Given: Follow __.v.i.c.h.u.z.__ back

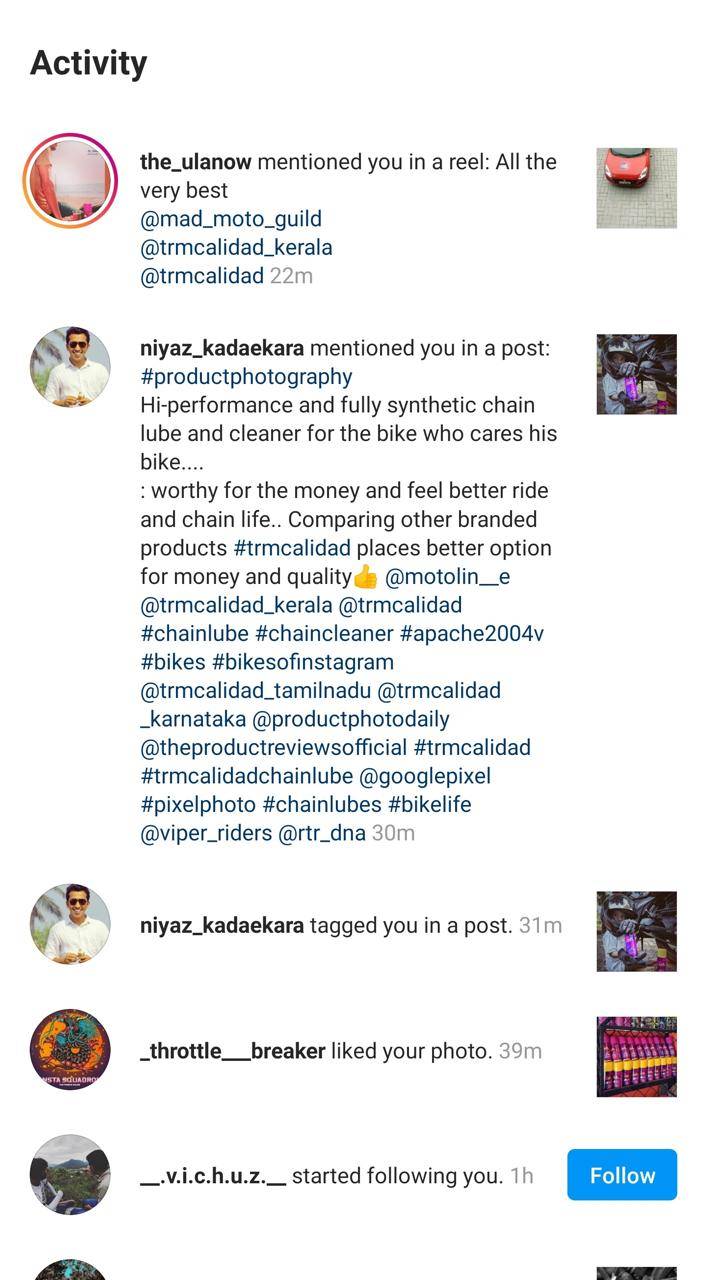Looking at the screenshot, I should point(622,1175).
